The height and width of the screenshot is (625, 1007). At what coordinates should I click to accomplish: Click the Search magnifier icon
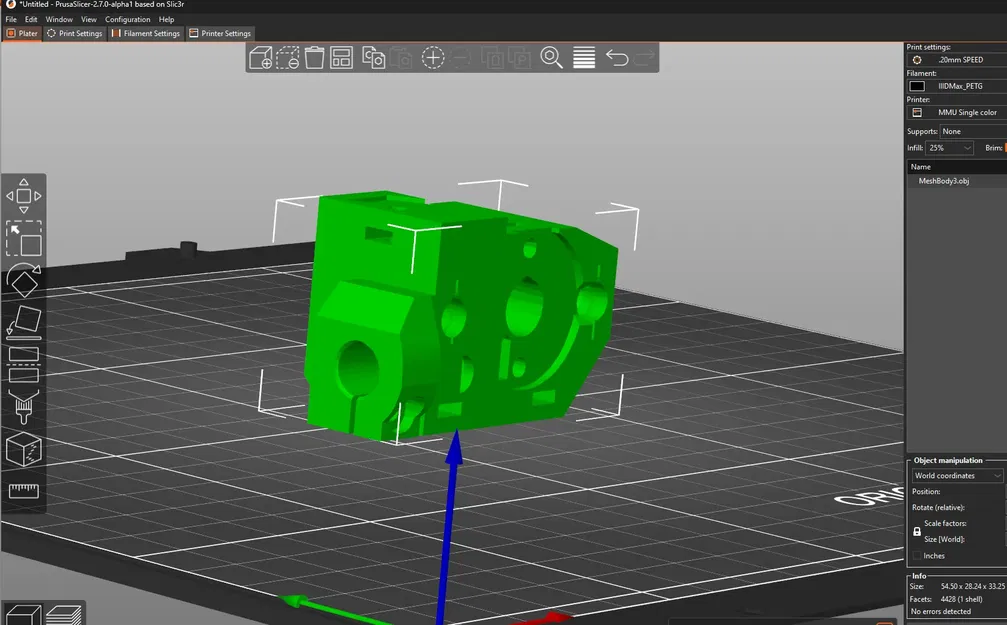551,58
